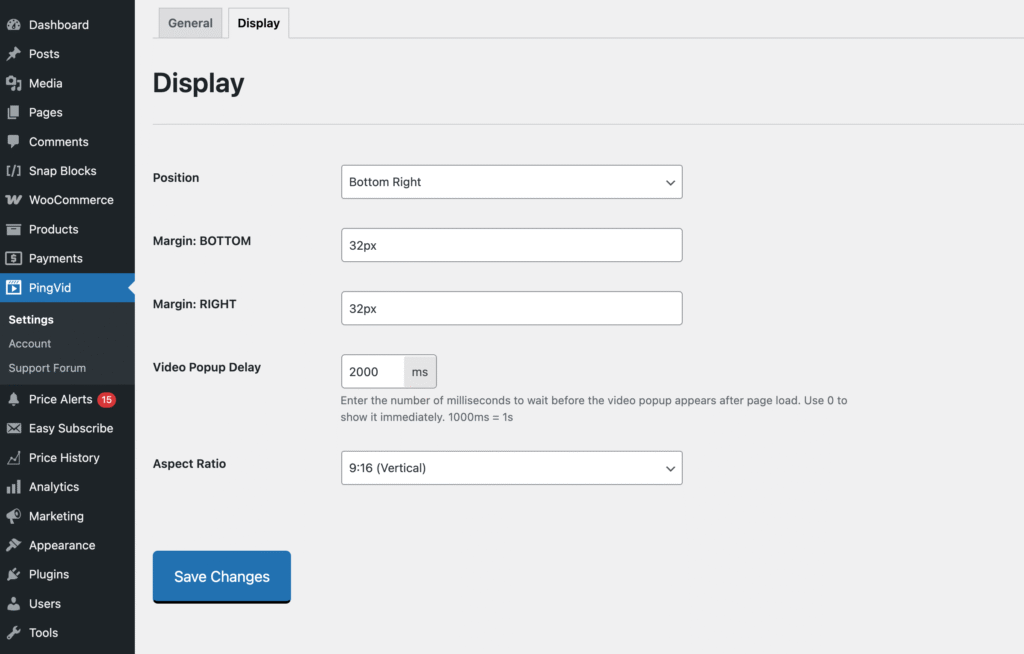
Task: Click the Marketing megaphone icon
Action: click(14, 516)
